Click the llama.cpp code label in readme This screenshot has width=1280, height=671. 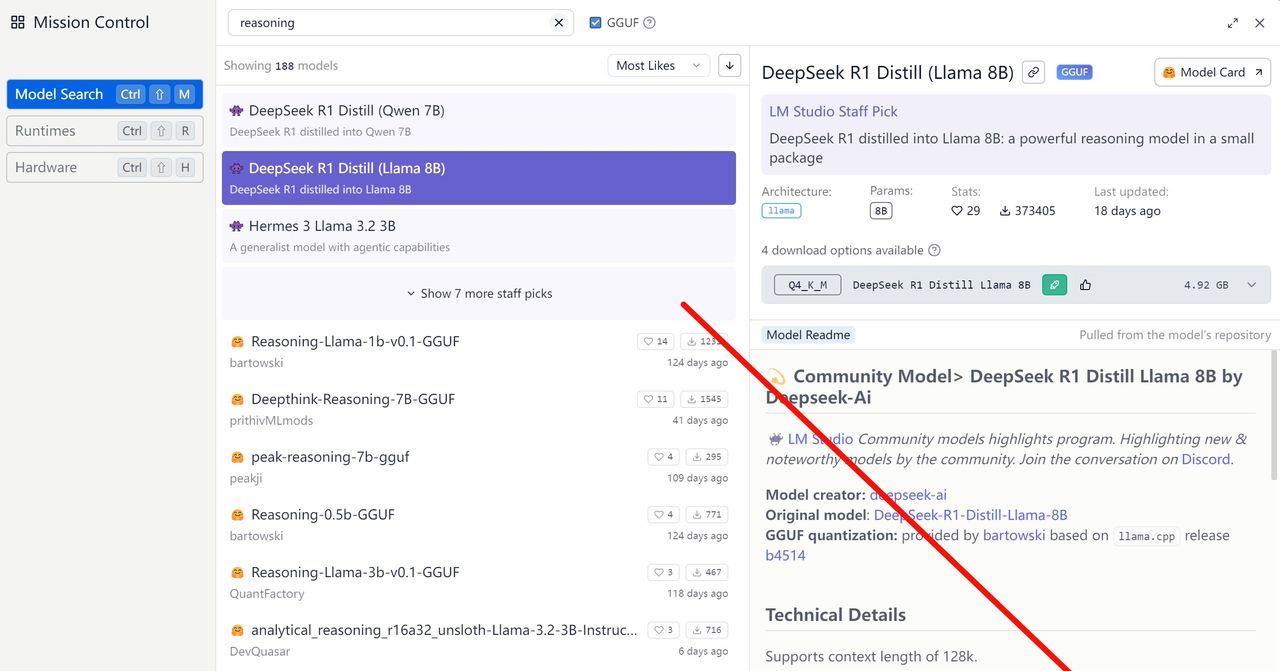[1149, 536]
